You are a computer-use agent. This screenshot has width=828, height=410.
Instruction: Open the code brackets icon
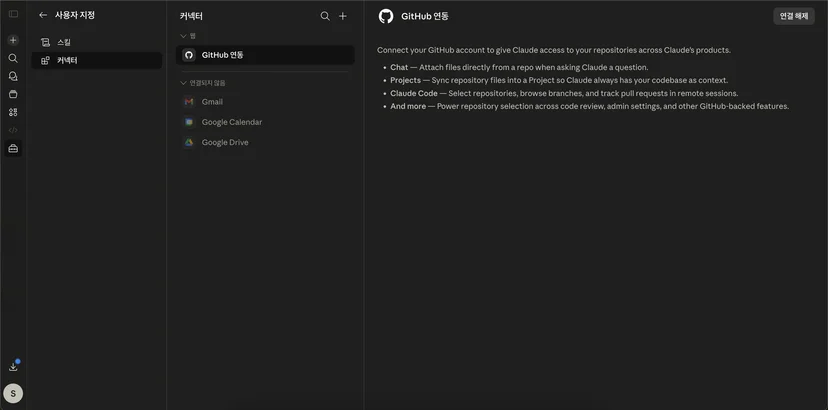(x=13, y=130)
